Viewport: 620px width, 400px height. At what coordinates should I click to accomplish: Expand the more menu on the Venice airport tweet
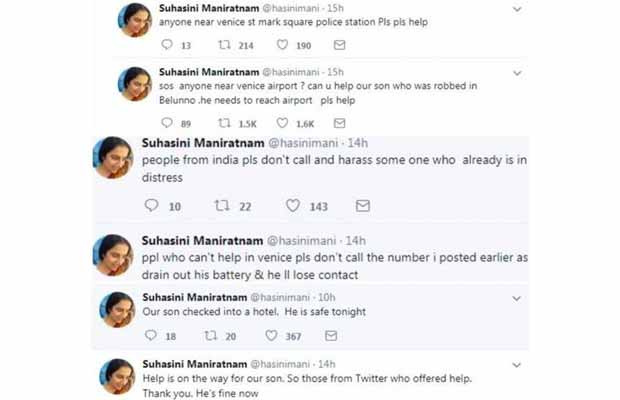pyautogui.click(x=516, y=72)
